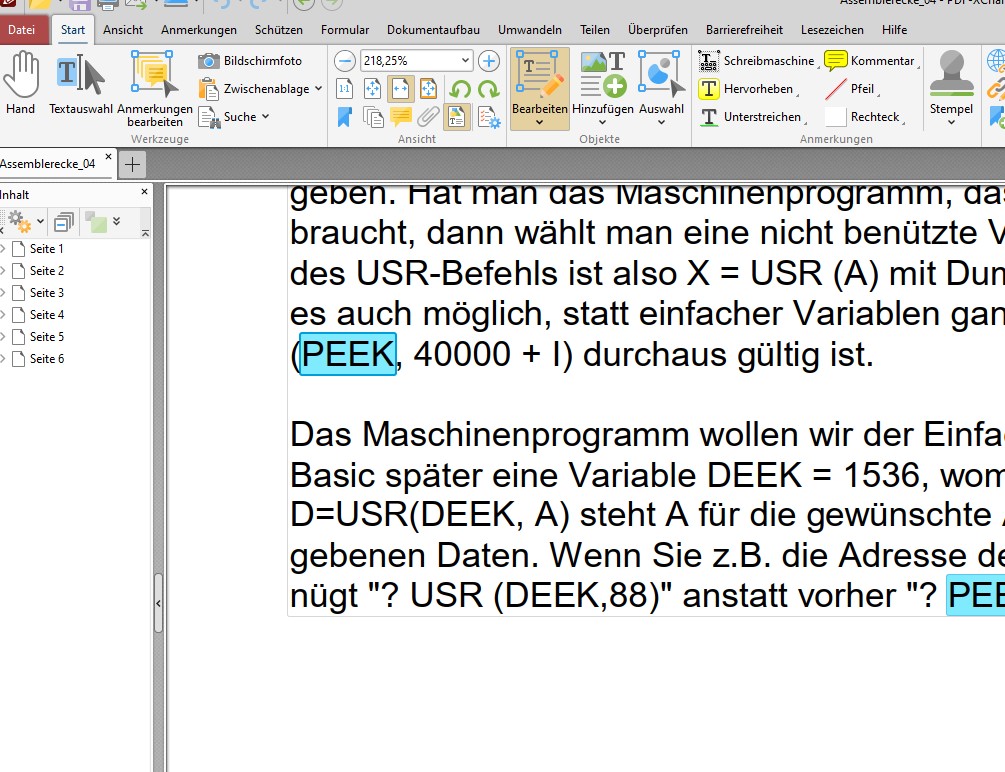
Task: Click the Anmerkungen bearbeiten button
Action: (x=154, y=88)
